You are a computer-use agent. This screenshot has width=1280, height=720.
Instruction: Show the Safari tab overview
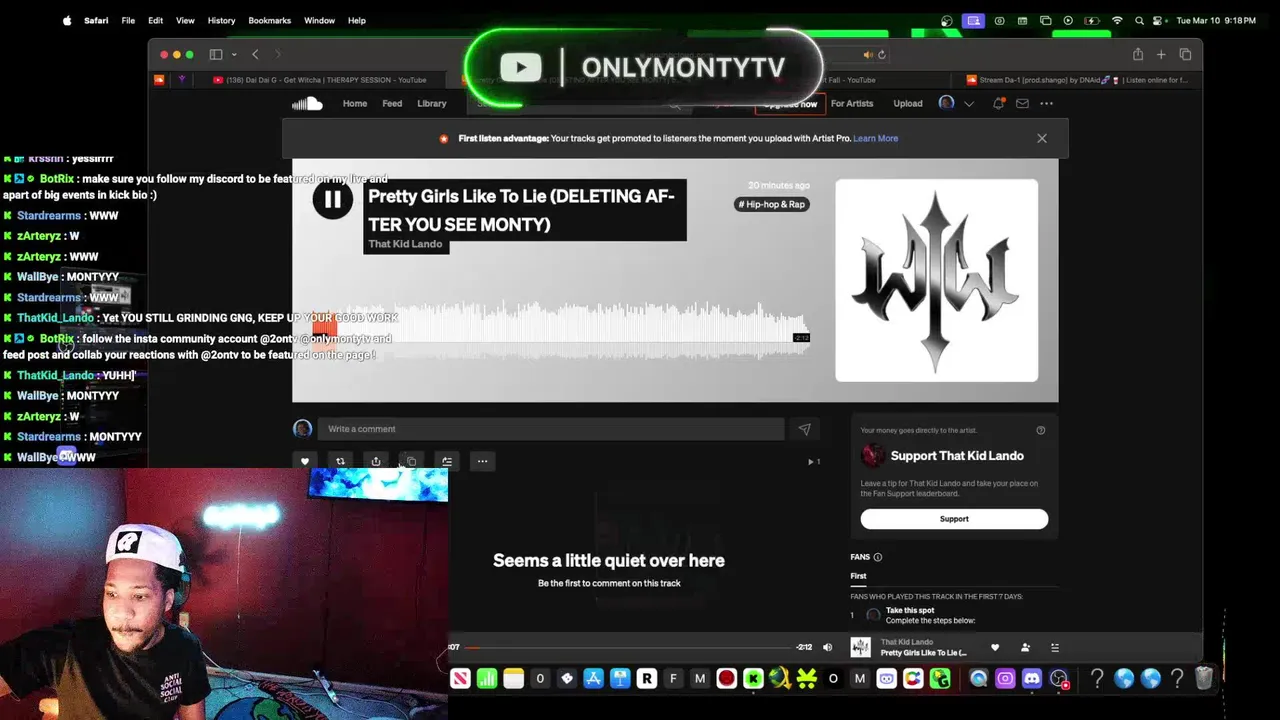(x=1185, y=54)
